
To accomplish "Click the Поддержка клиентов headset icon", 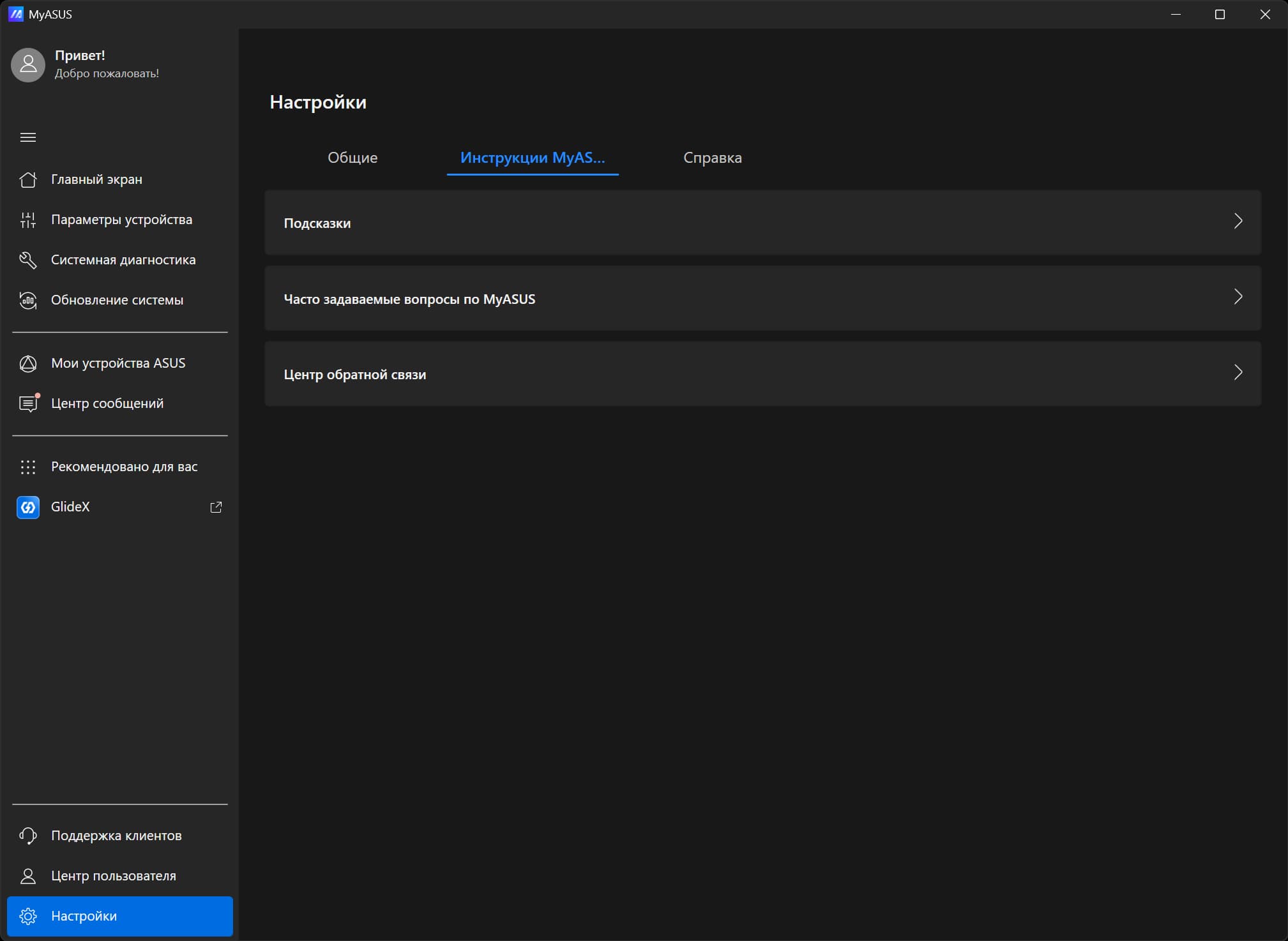I will pyautogui.click(x=27, y=836).
